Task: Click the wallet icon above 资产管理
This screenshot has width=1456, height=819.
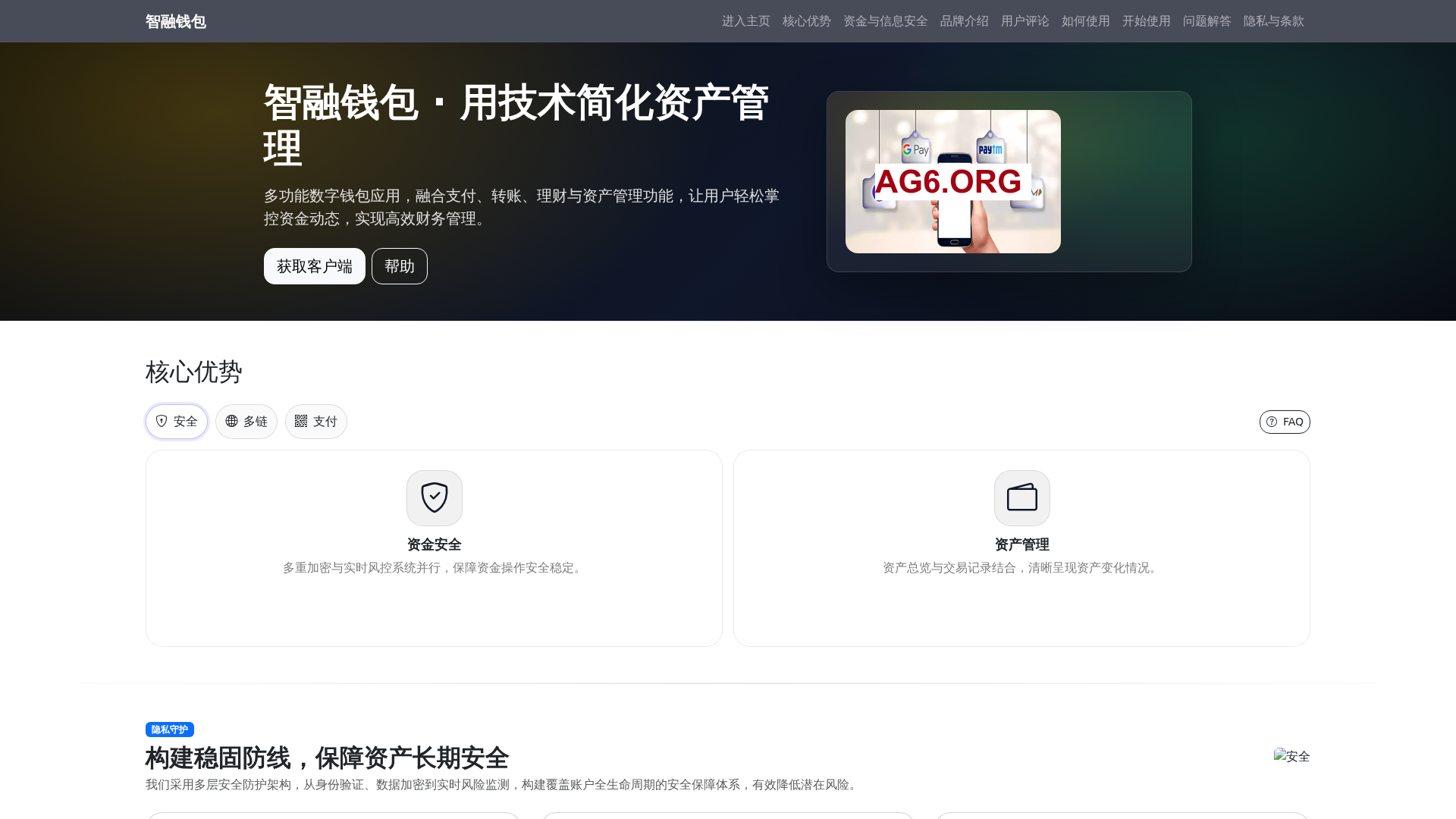Action: (x=1021, y=498)
